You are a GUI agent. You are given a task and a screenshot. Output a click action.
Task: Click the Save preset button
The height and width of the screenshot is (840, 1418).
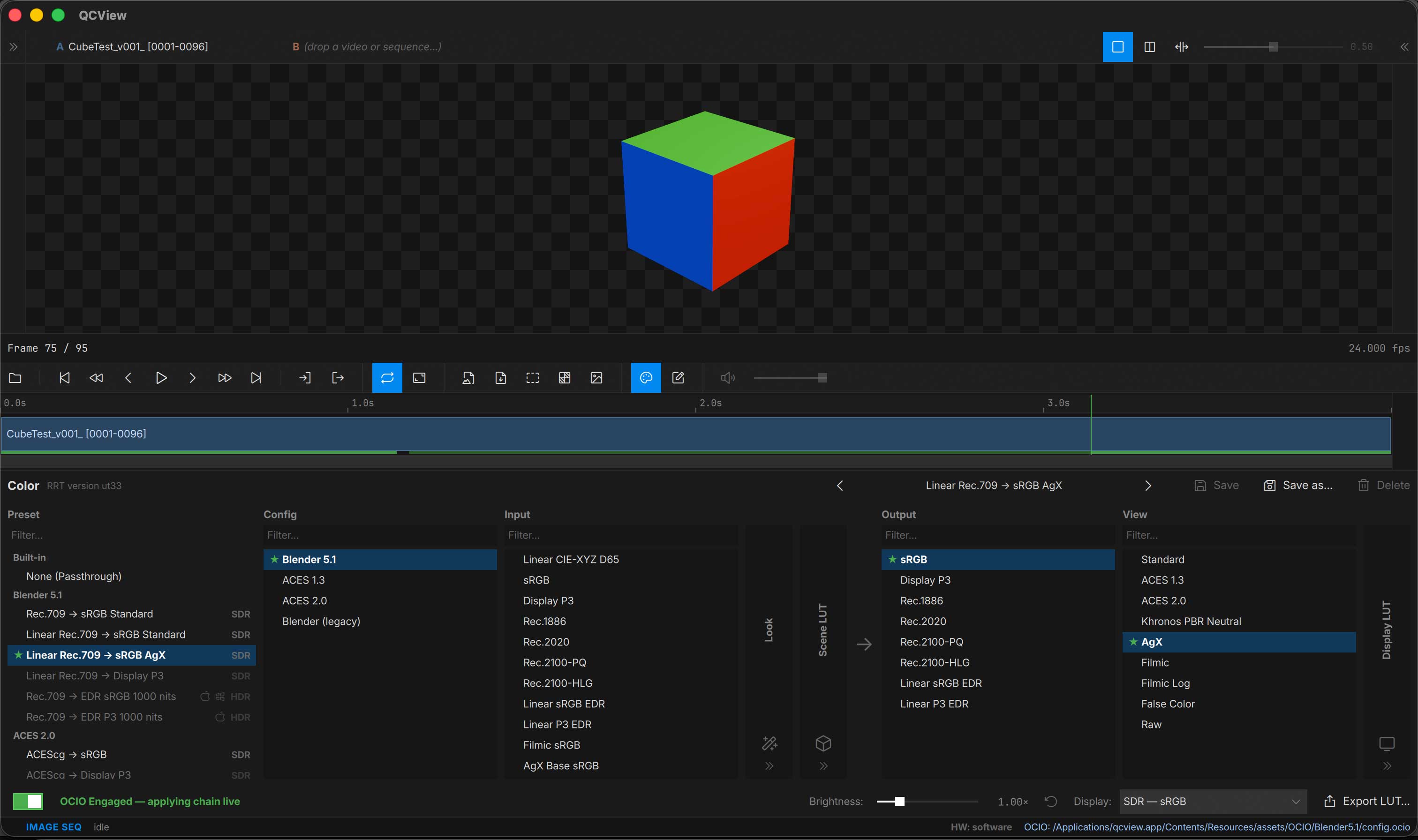click(1216, 486)
